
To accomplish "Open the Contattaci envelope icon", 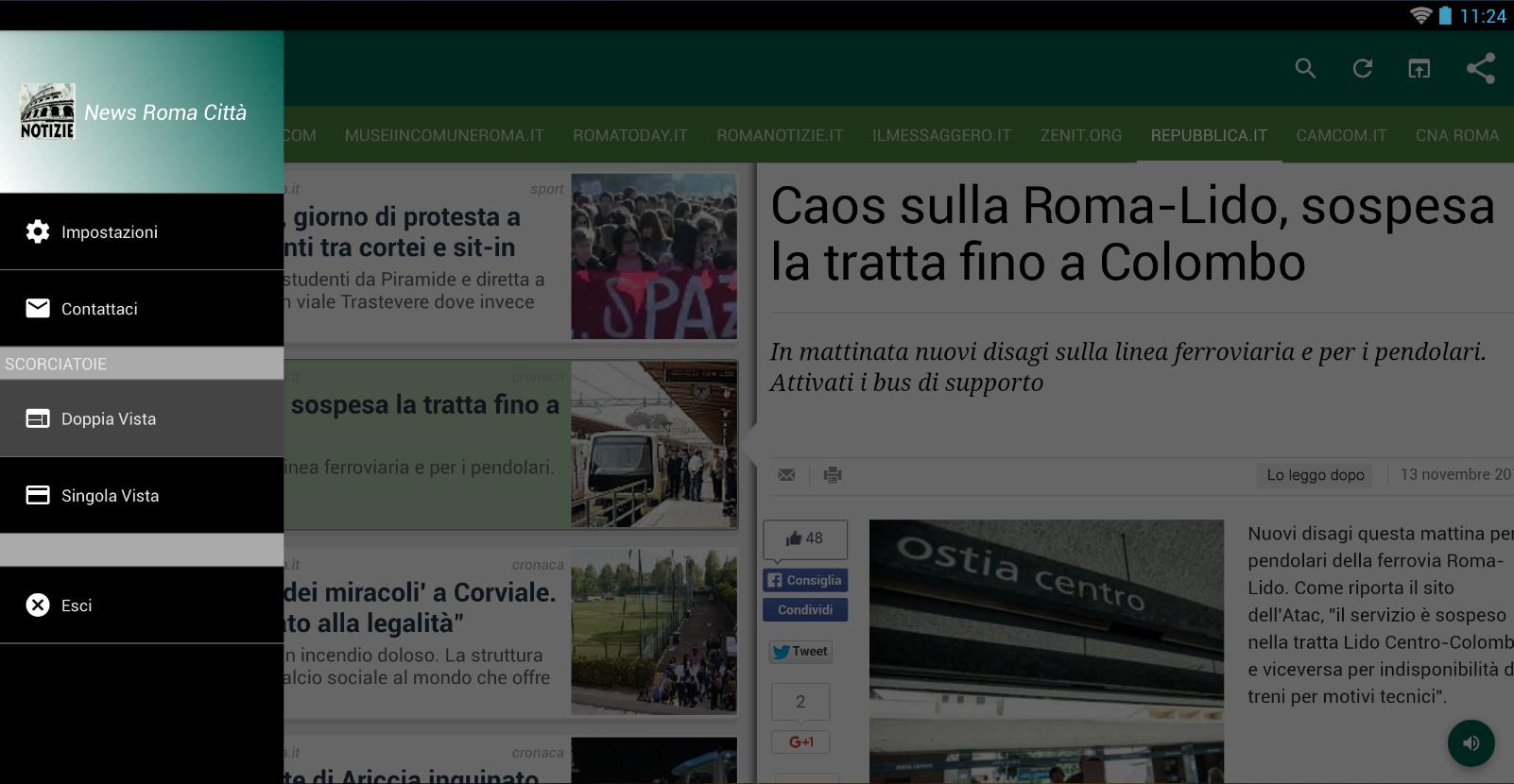I will point(38,308).
